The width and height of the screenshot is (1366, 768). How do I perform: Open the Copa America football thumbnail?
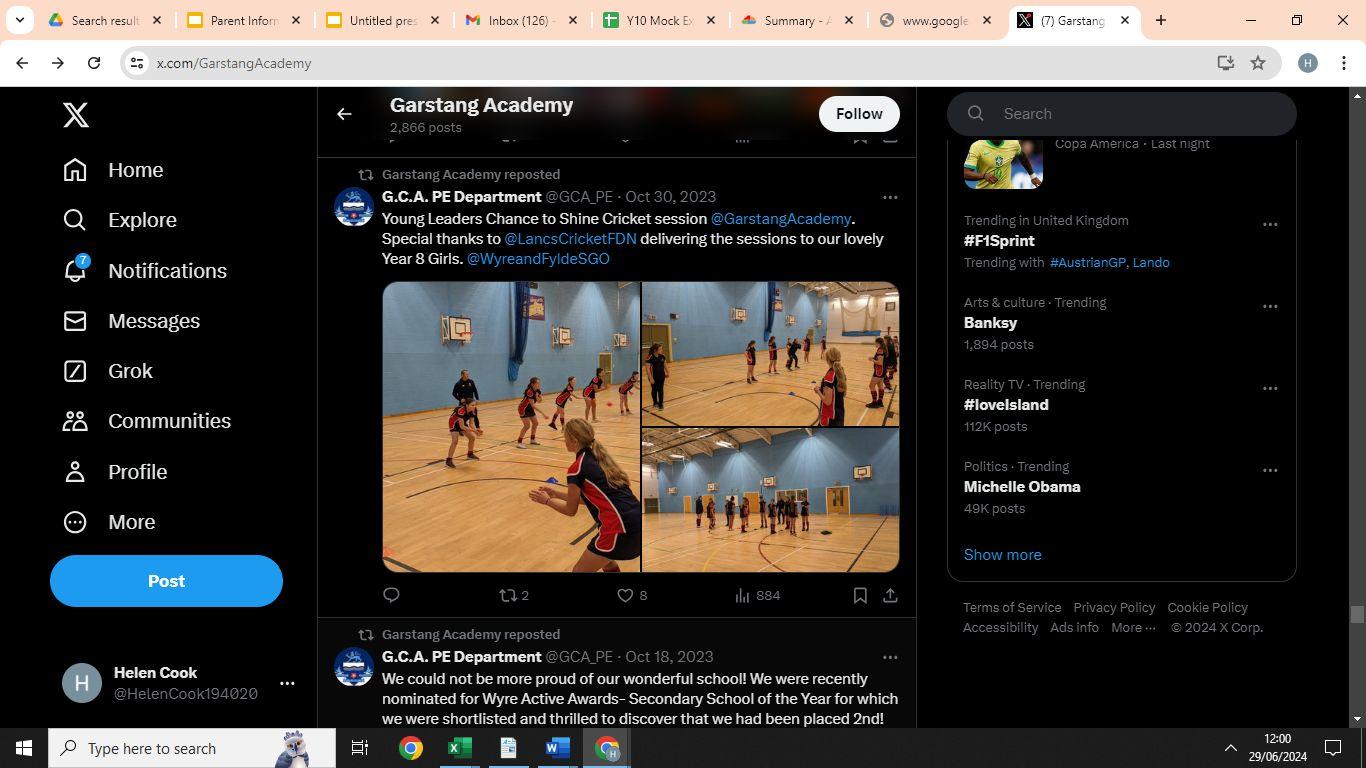1003,164
